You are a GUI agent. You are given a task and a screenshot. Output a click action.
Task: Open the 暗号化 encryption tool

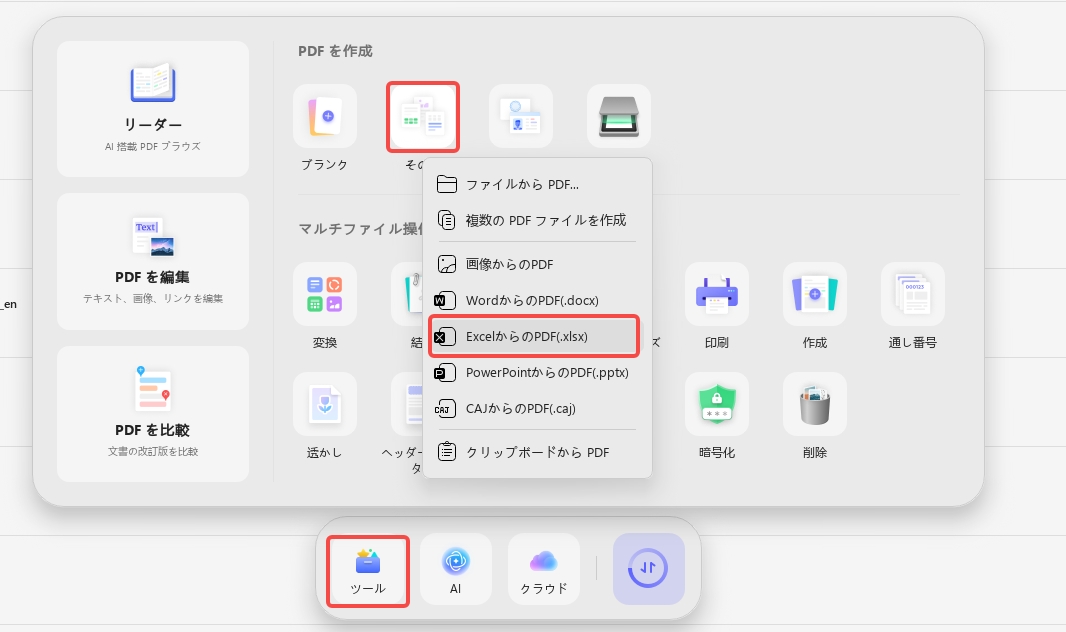[x=717, y=404]
